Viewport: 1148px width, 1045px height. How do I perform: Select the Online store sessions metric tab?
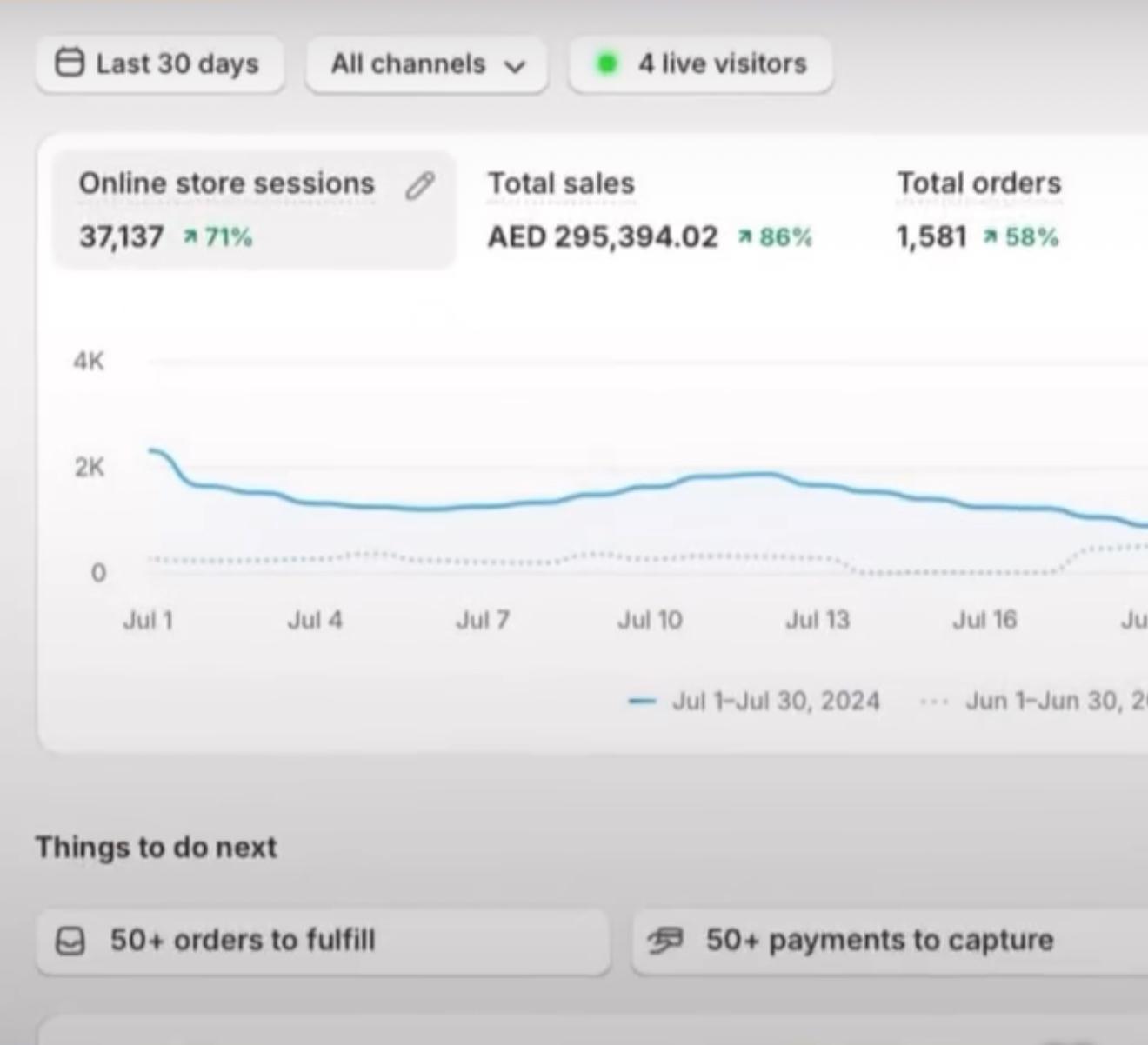tap(226, 184)
